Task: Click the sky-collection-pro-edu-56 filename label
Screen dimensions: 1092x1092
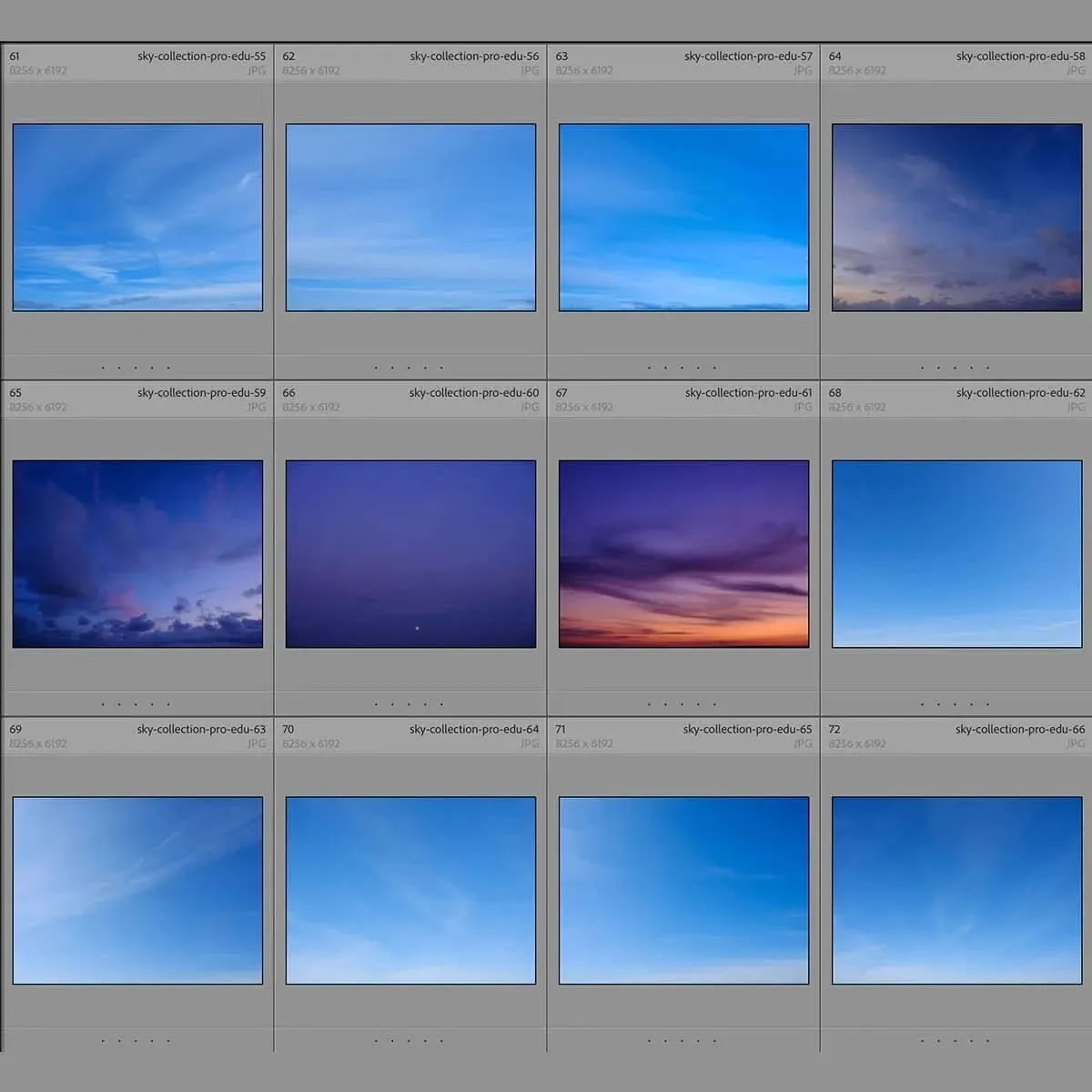Action: click(474, 56)
